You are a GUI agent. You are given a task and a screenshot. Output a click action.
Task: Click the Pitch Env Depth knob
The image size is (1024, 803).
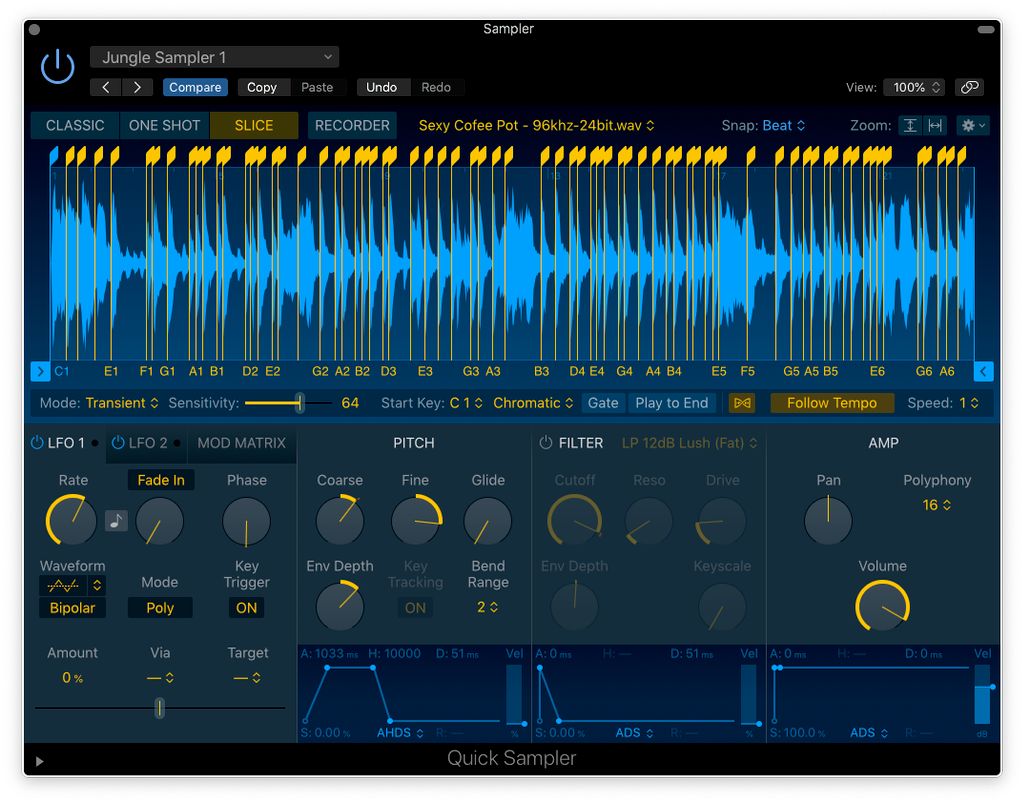coord(340,606)
